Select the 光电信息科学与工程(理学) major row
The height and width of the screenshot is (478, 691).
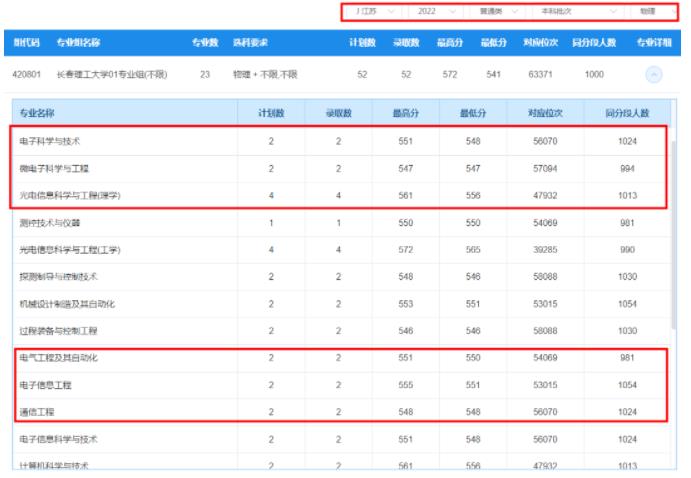(x=70, y=195)
